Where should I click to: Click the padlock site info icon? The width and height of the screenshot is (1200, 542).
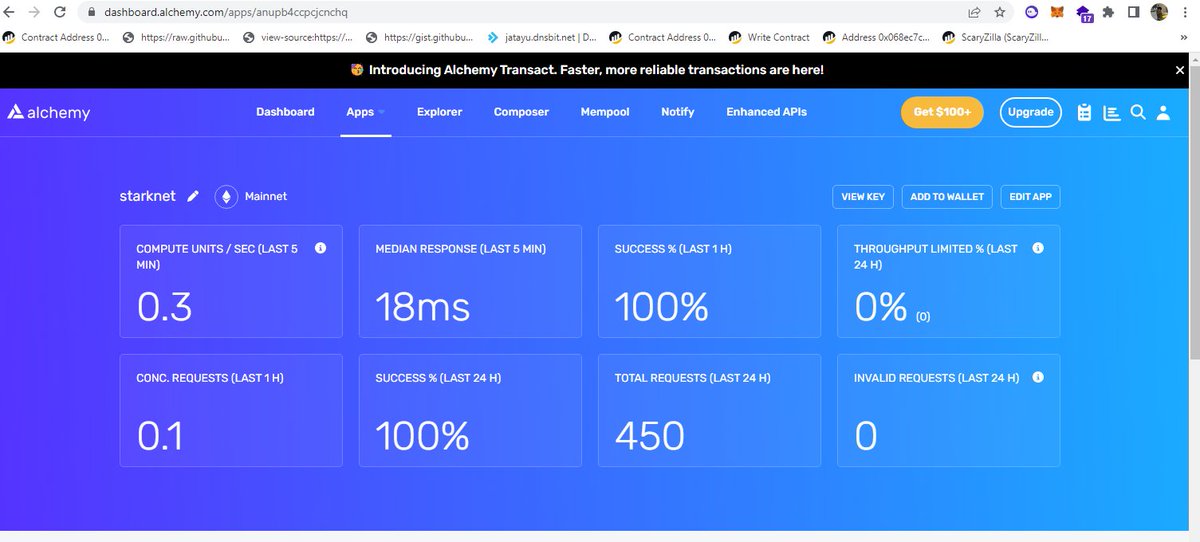point(91,13)
